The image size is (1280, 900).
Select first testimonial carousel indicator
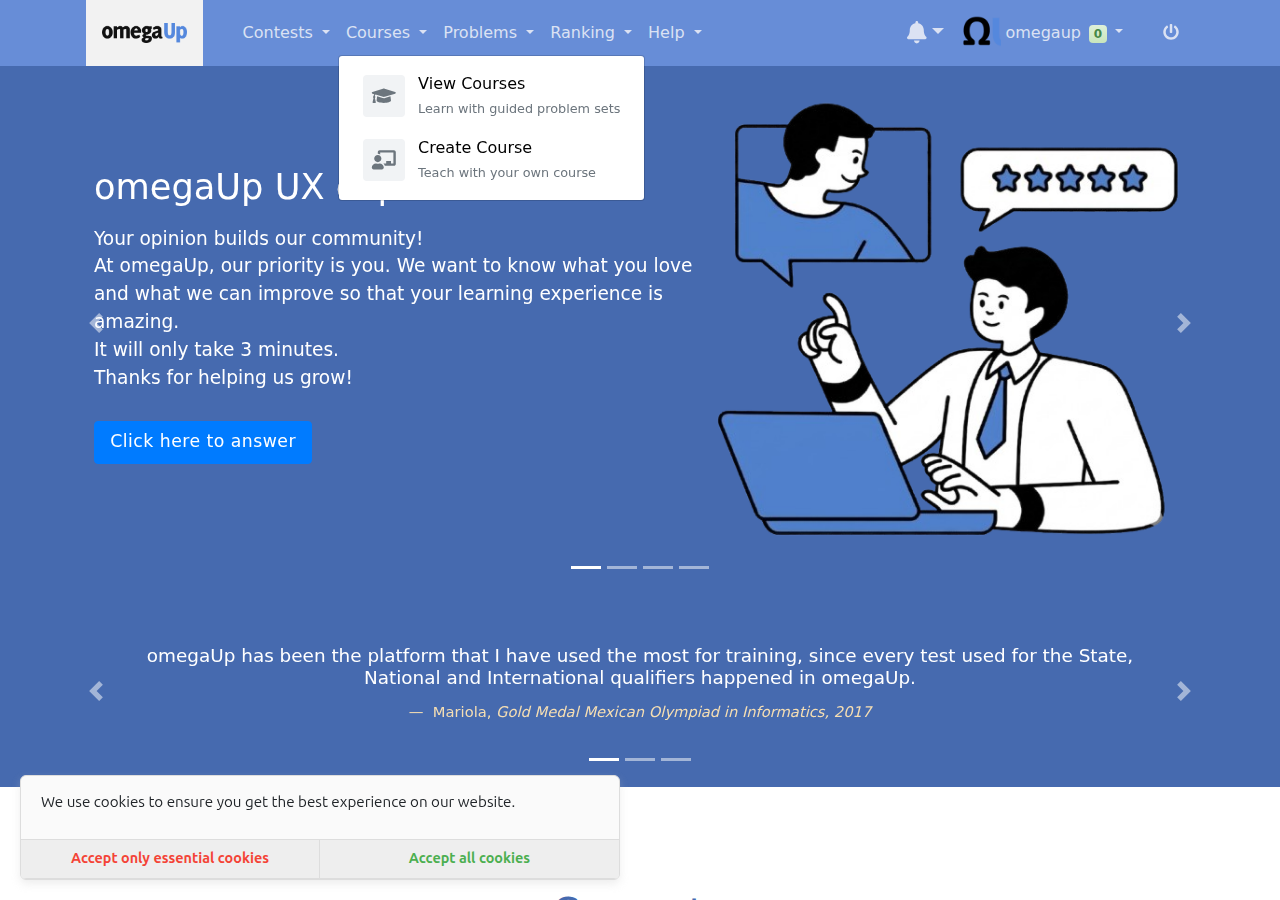tap(604, 759)
